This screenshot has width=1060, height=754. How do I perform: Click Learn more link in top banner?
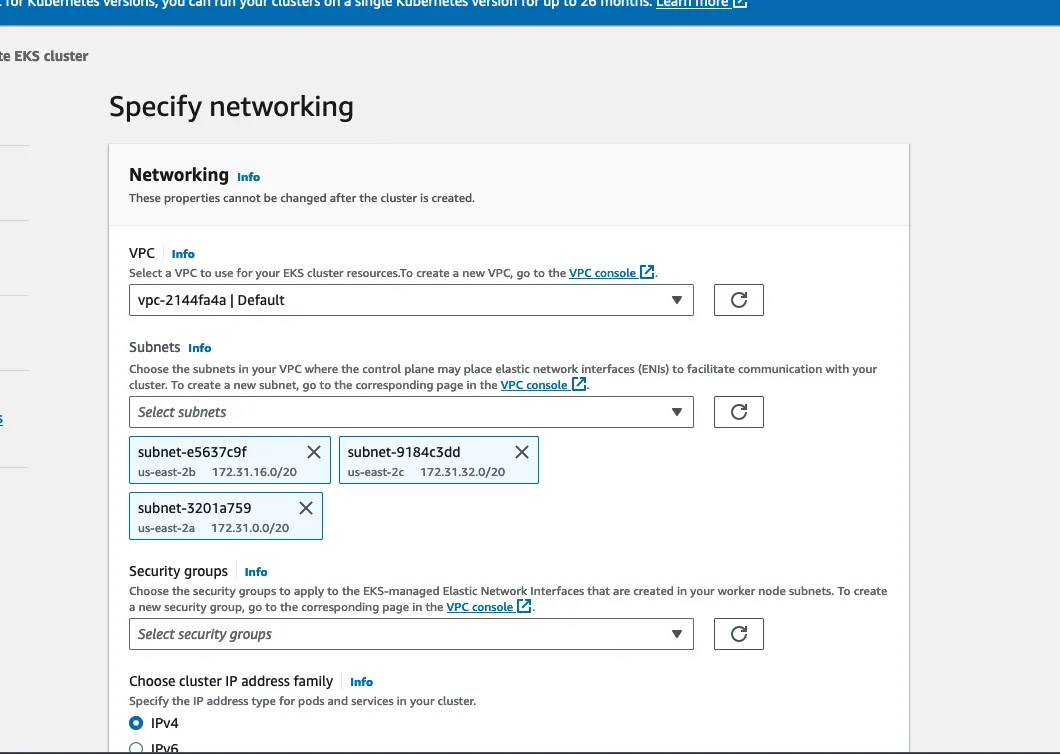[701, 3]
